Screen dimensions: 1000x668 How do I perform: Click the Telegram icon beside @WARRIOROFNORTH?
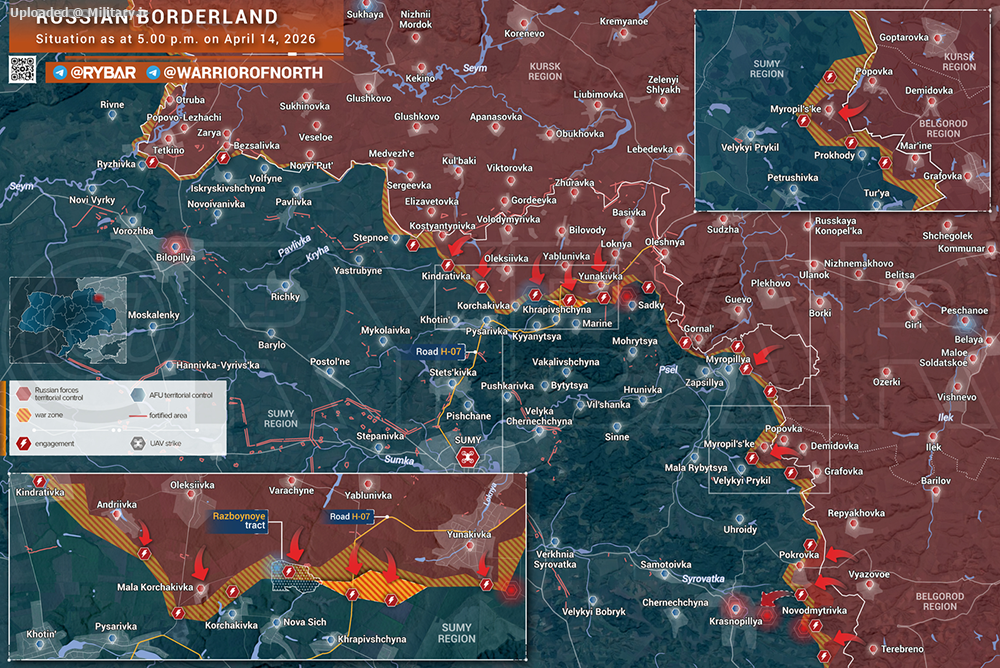(x=153, y=73)
